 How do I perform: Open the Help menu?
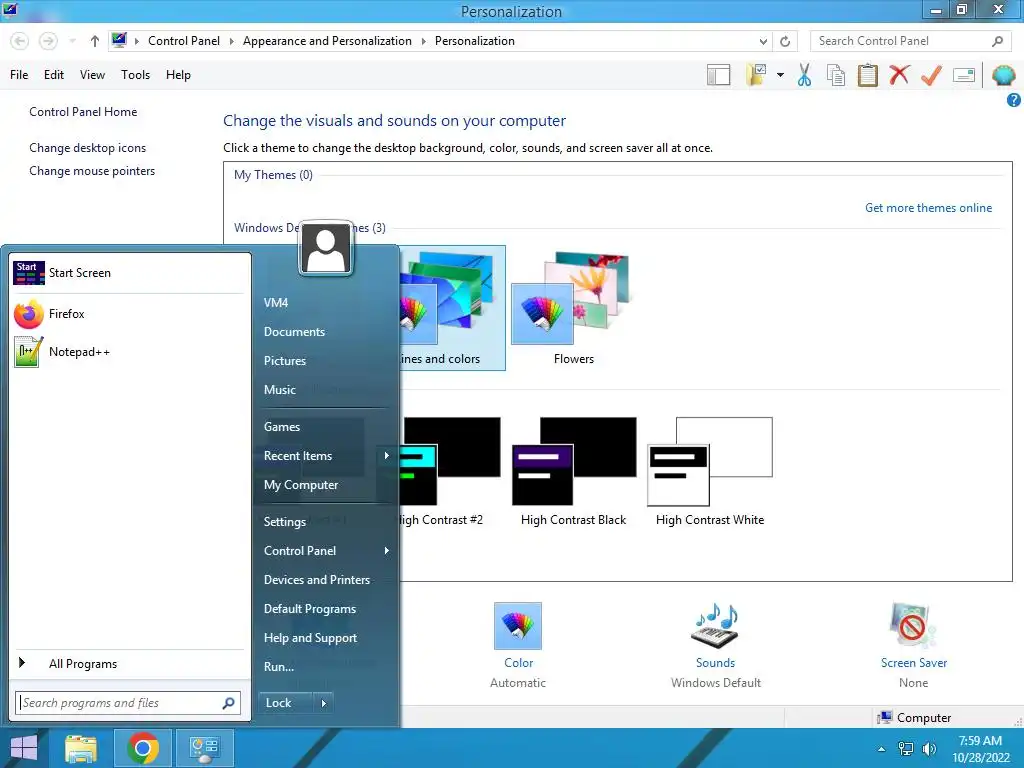coord(178,75)
